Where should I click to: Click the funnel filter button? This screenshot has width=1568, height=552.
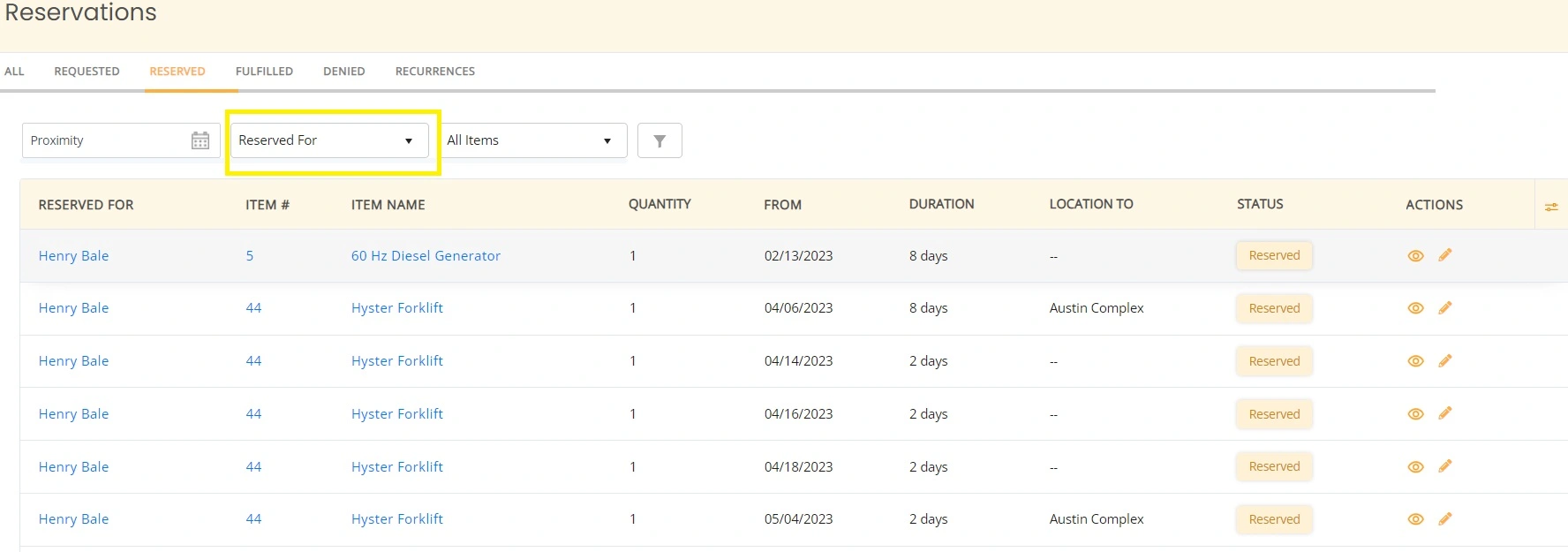[x=660, y=140]
